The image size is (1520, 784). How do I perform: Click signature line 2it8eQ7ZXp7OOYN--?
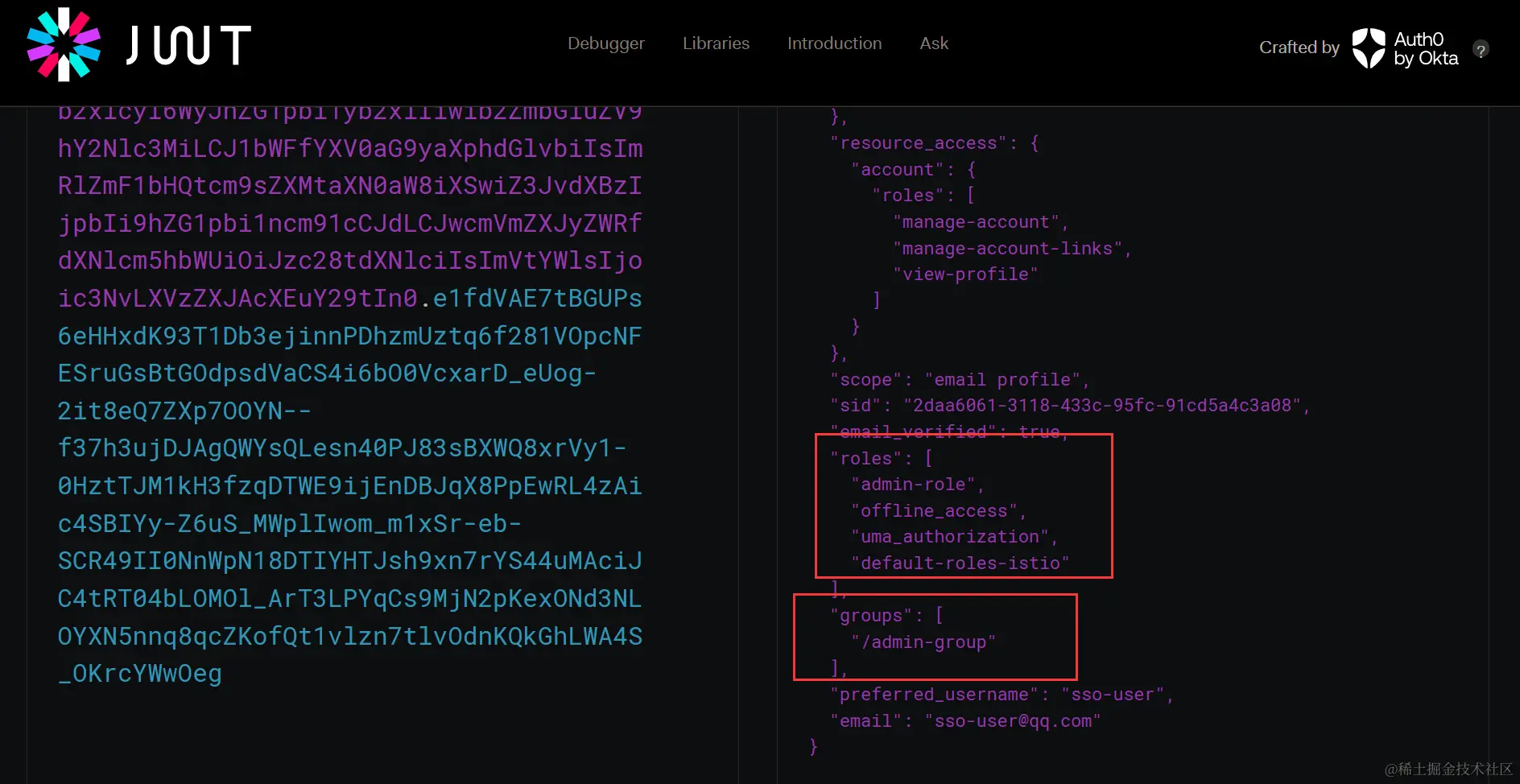pos(184,411)
